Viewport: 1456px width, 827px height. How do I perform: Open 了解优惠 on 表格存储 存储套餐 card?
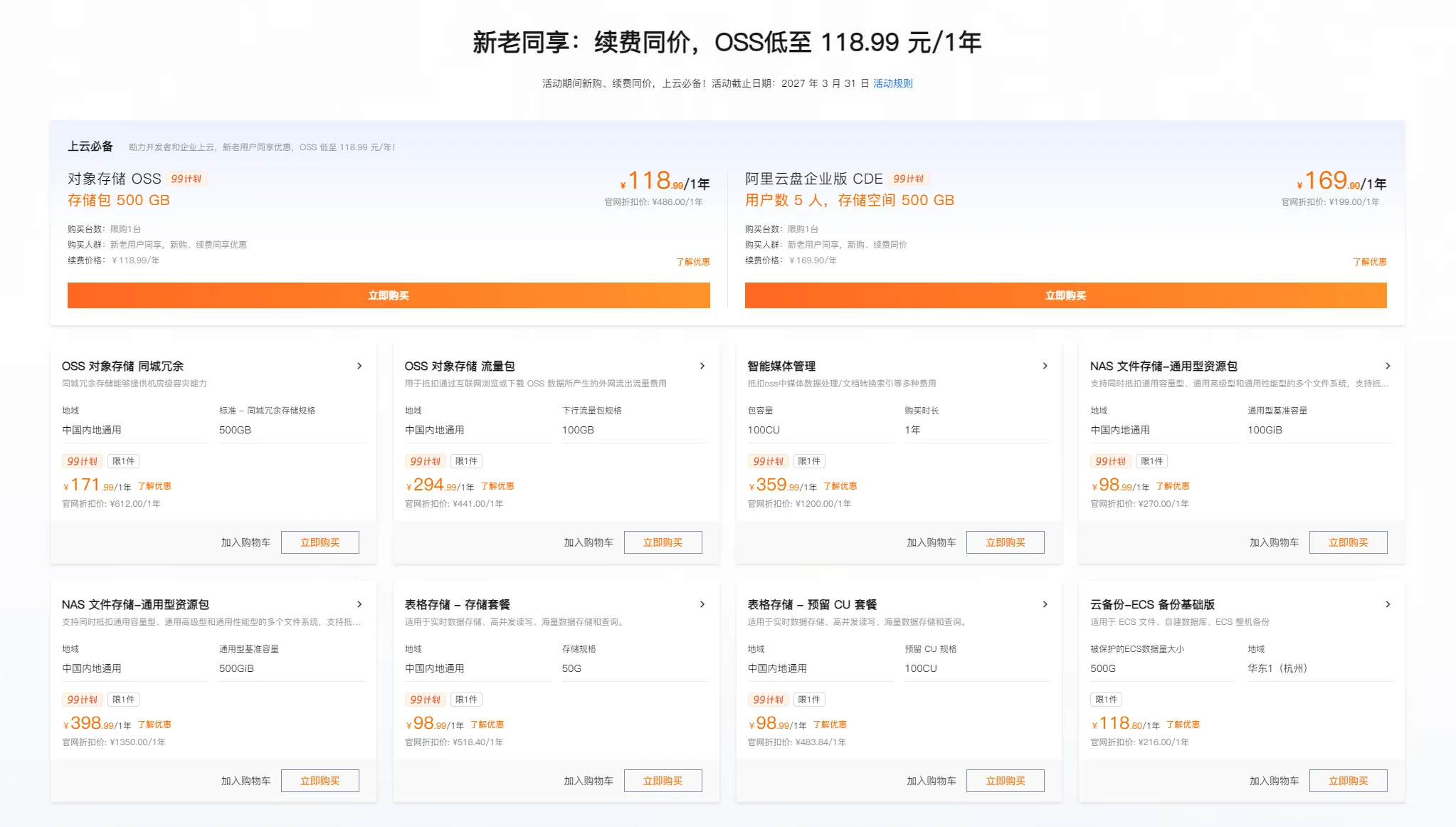point(487,725)
